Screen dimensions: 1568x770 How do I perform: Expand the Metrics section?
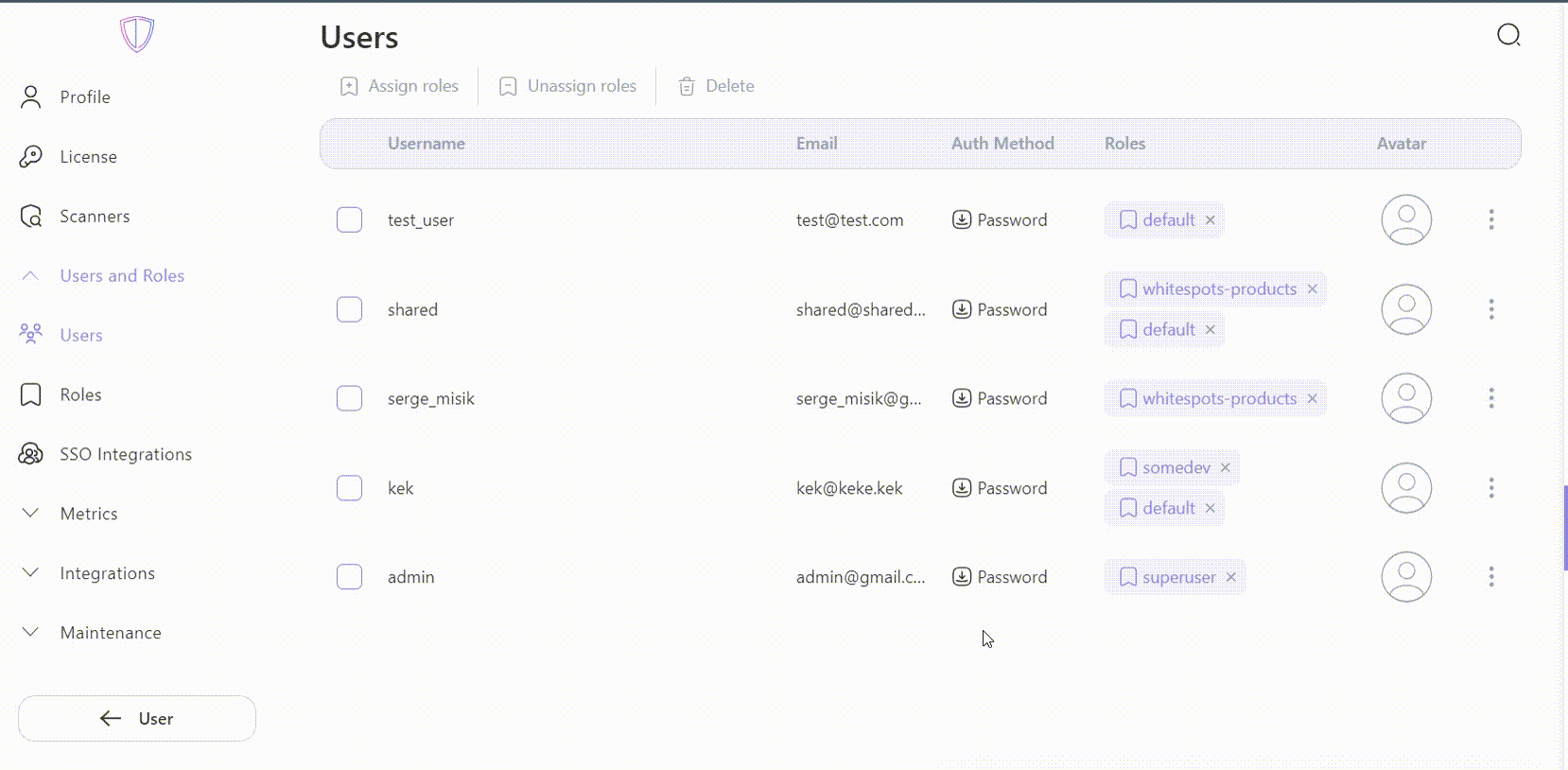pyautogui.click(x=30, y=514)
